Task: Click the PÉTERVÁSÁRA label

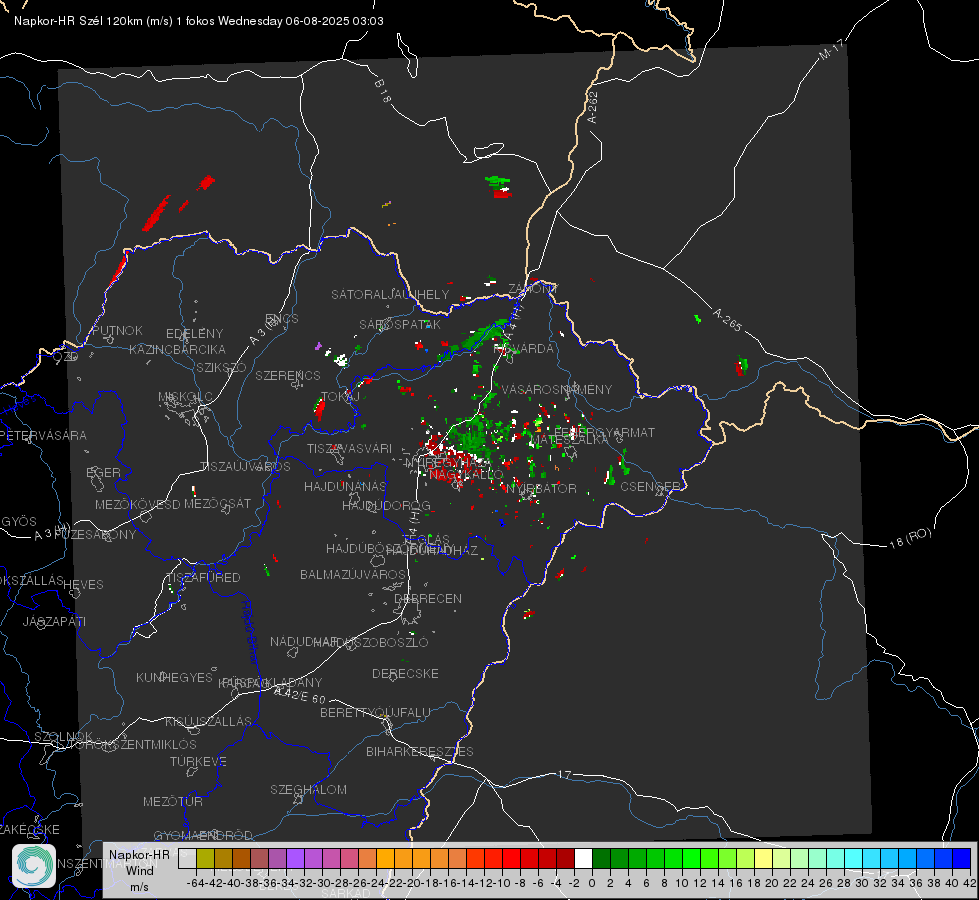Action: click(x=44, y=435)
